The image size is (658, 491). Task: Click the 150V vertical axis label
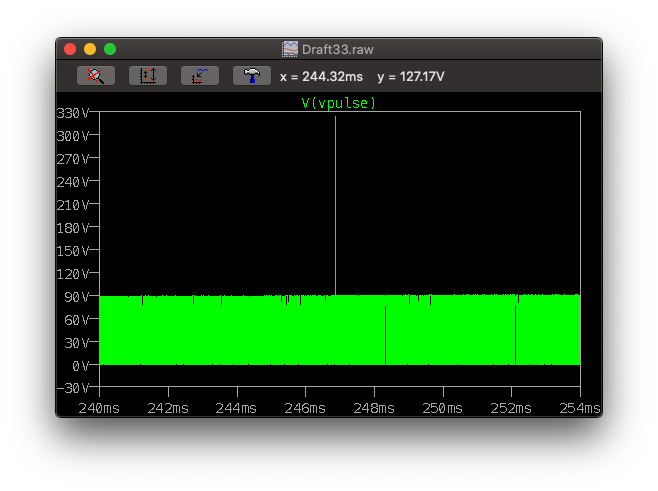click(x=73, y=251)
